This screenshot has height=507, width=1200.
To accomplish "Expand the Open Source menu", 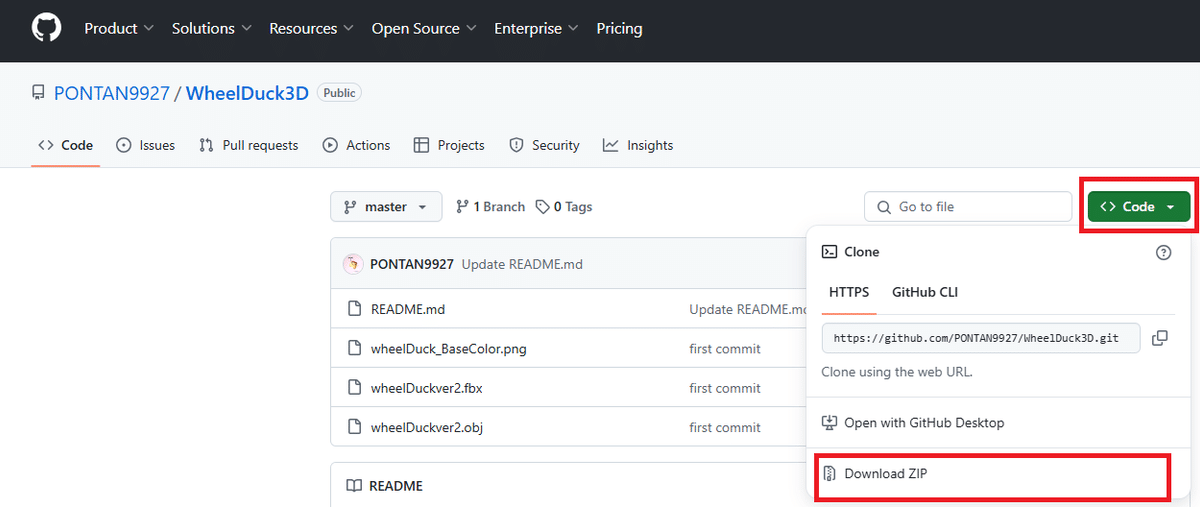I will pos(424,28).
